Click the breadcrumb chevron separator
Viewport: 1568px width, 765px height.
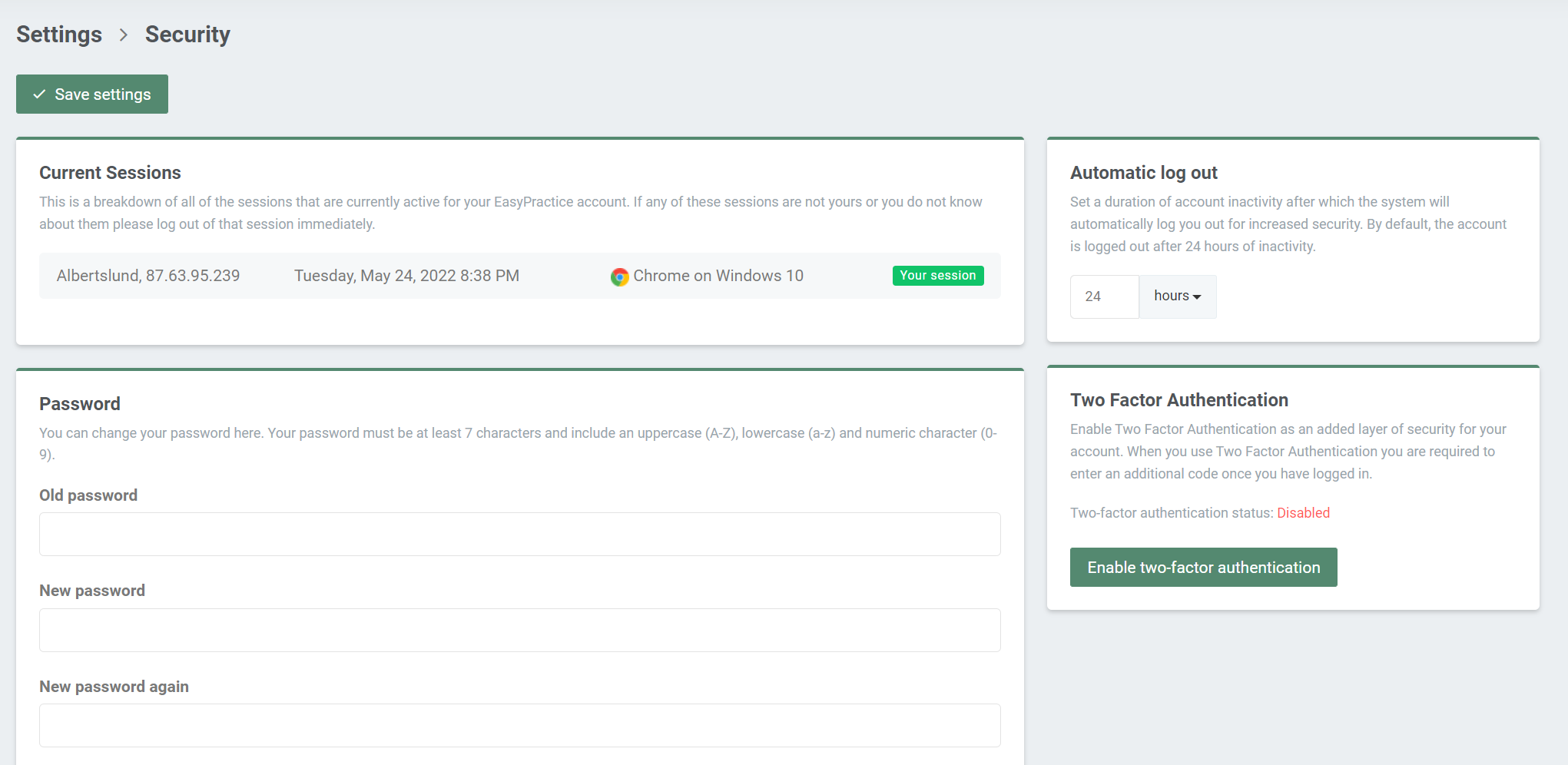pyautogui.click(x=124, y=35)
